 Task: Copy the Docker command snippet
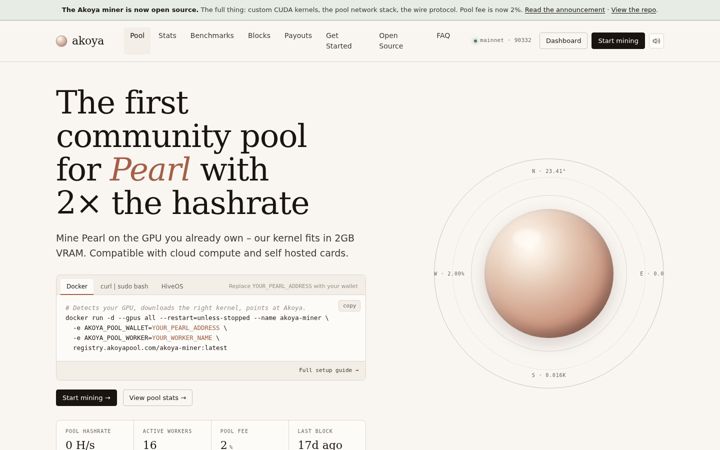coord(349,306)
